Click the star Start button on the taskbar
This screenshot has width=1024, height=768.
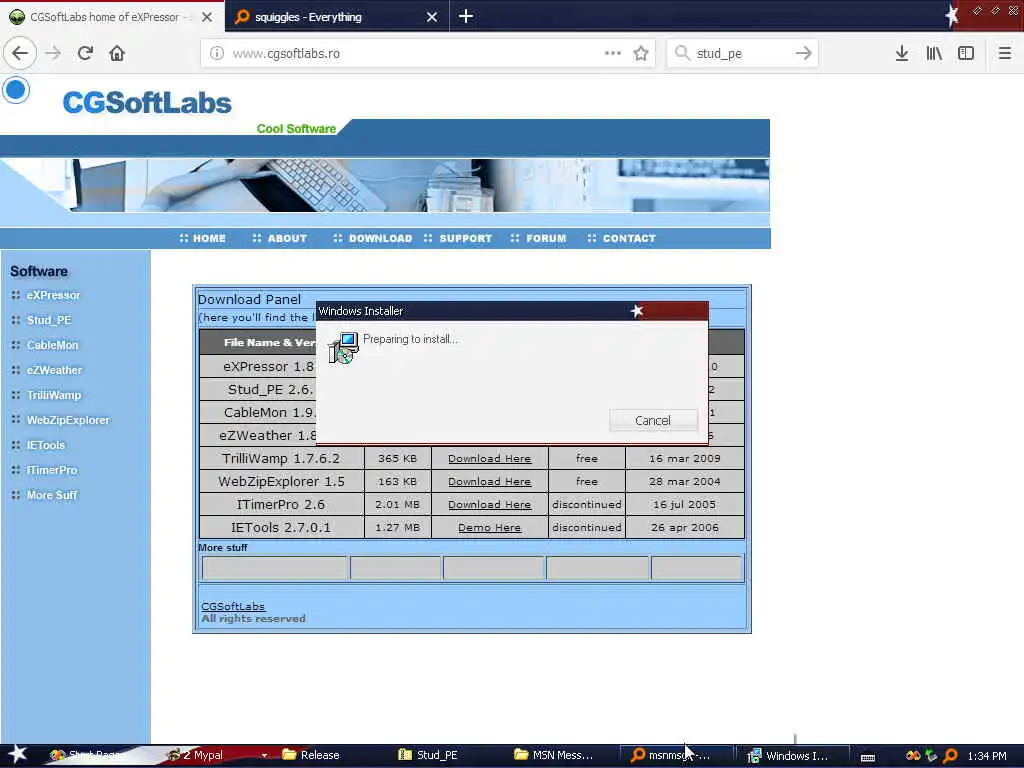pyautogui.click(x=17, y=754)
